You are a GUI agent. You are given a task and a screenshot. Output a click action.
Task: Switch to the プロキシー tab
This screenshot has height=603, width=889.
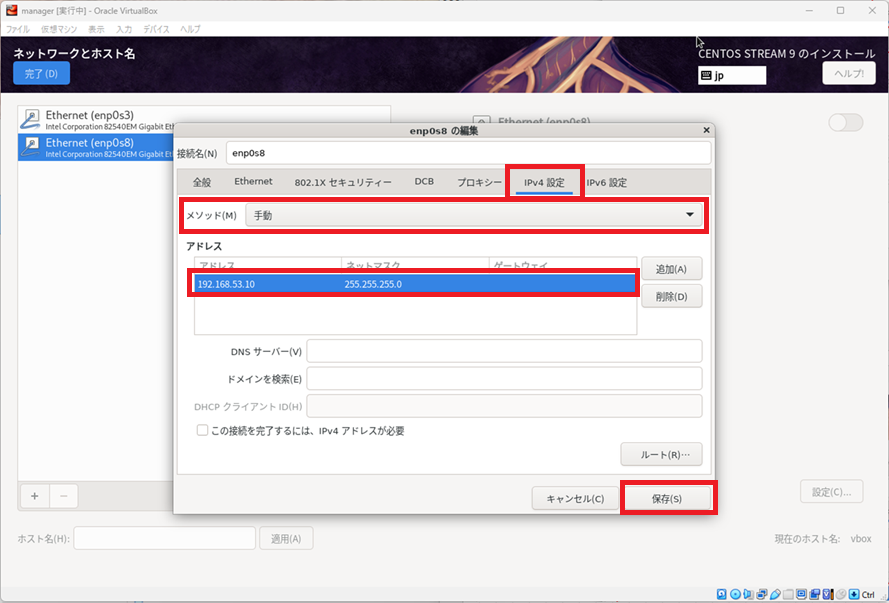pos(479,182)
